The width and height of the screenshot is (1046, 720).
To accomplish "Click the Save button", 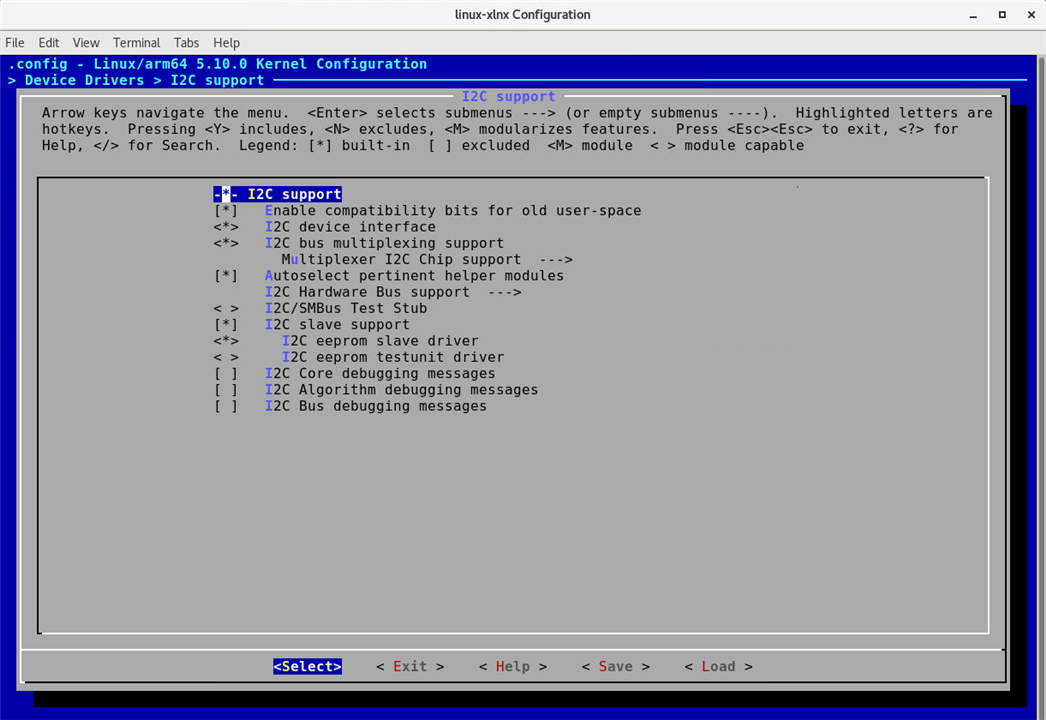I will (615, 667).
